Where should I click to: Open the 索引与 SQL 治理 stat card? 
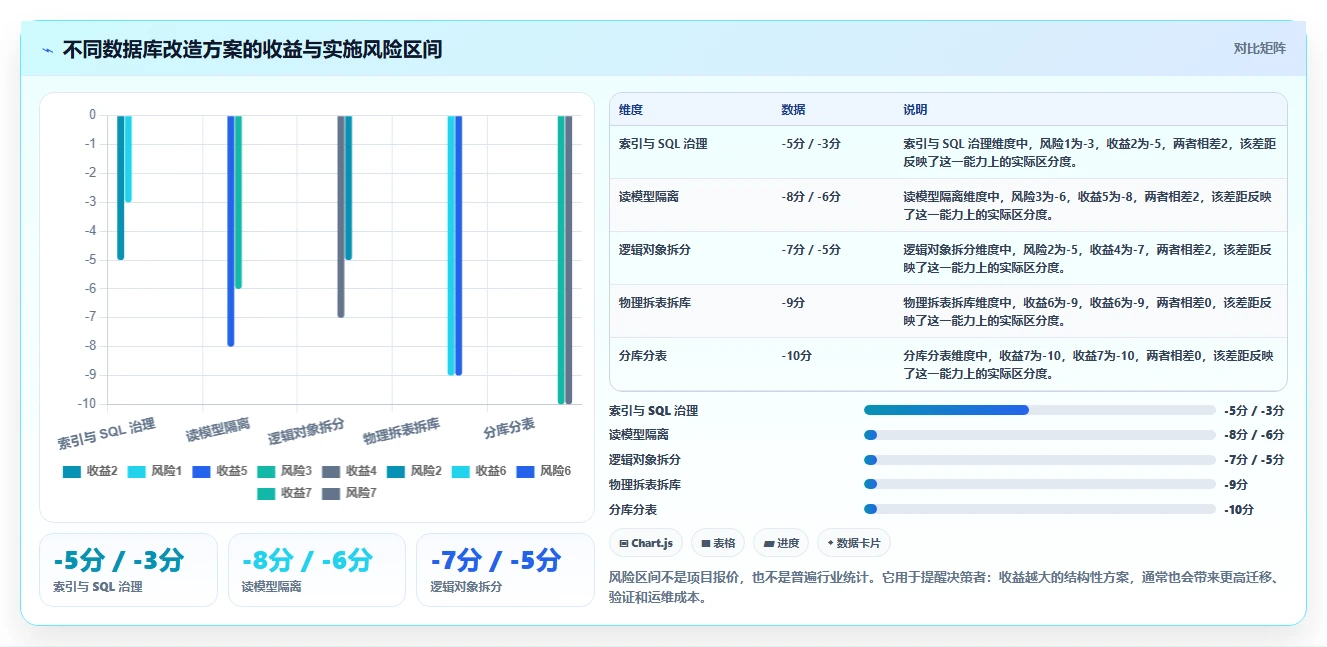pos(128,570)
